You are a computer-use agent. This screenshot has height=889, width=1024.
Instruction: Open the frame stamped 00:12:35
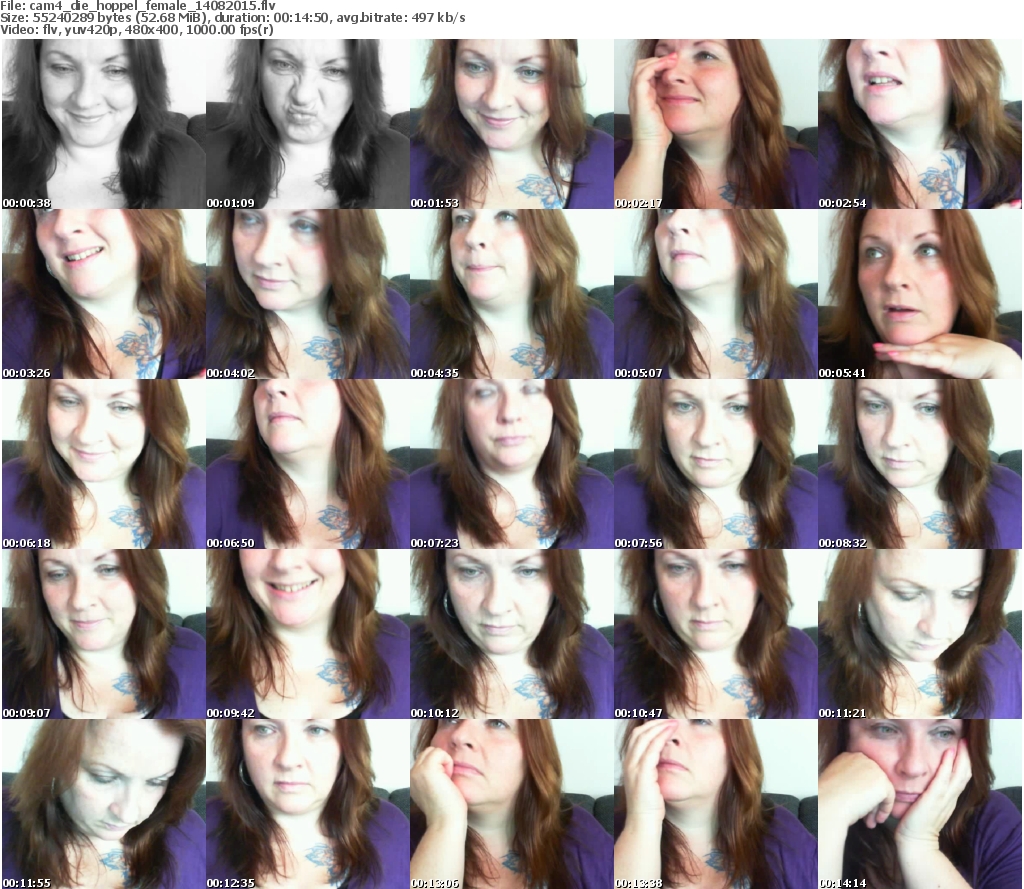[x=308, y=804]
